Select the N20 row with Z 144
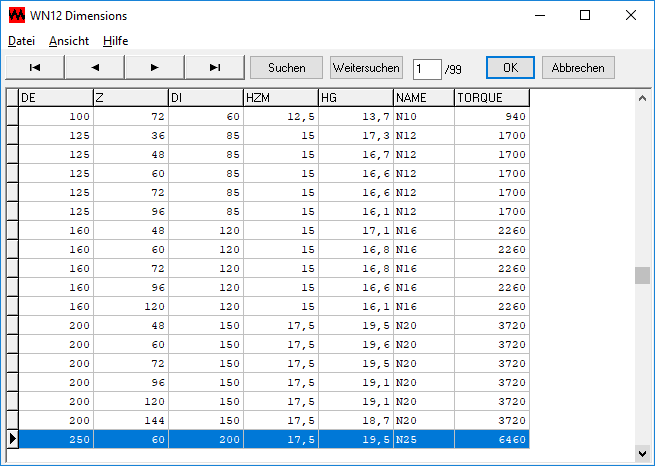Image resolution: width=655 pixels, height=466 pixels. point(270,420)
